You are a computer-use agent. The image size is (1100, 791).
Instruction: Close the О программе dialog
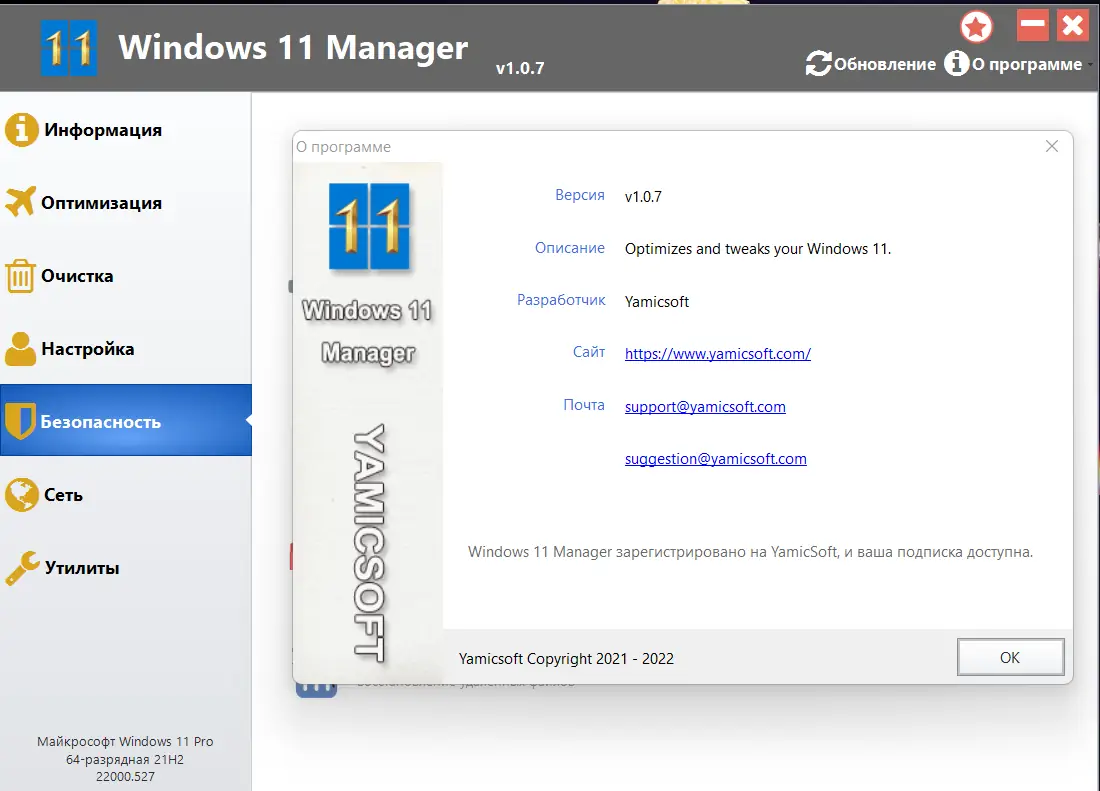pos(1052,146)
